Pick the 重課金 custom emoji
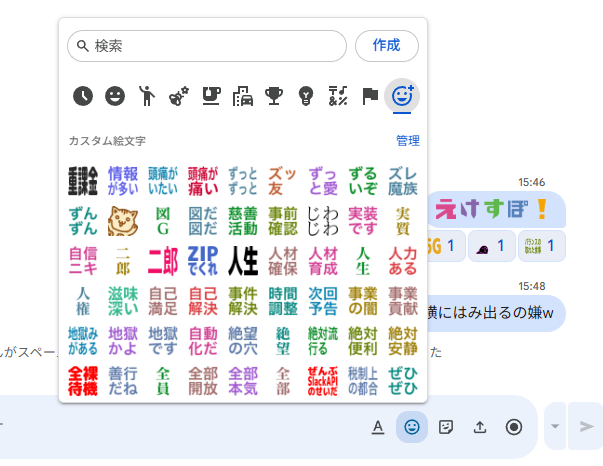 click(x=83, y=181)
